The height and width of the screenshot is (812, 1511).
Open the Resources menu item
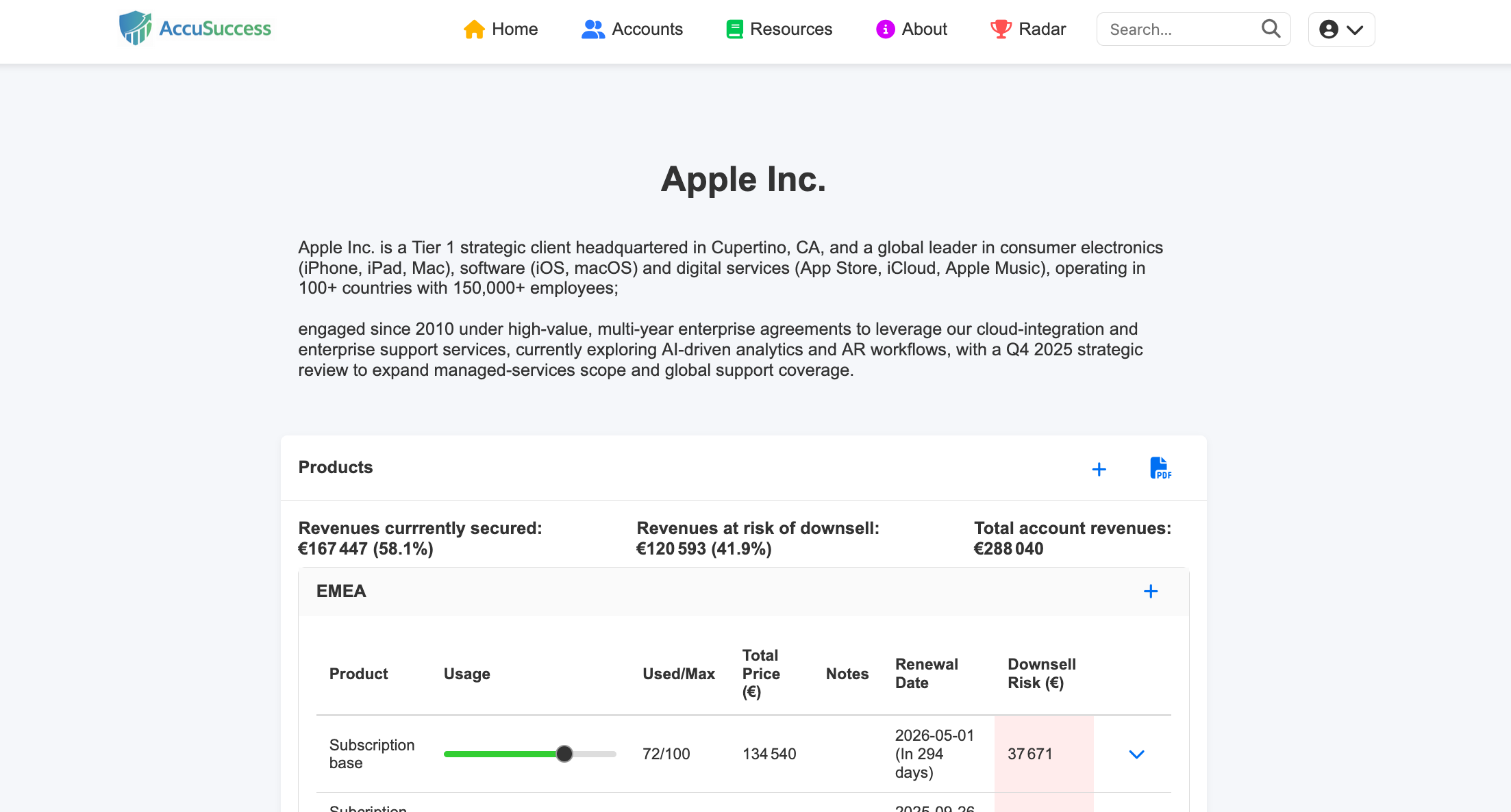[x=779, y=29]
